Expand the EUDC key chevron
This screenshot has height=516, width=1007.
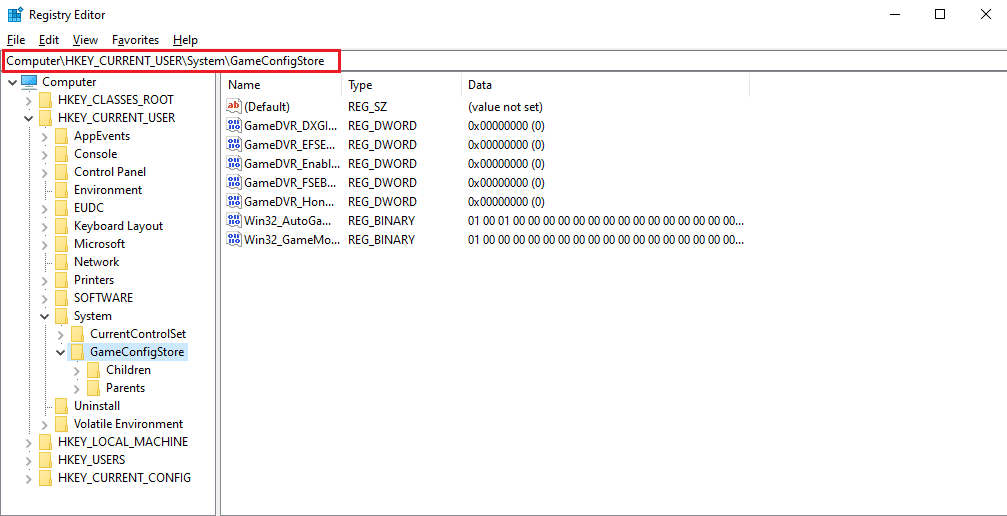[x=44, y=208]
